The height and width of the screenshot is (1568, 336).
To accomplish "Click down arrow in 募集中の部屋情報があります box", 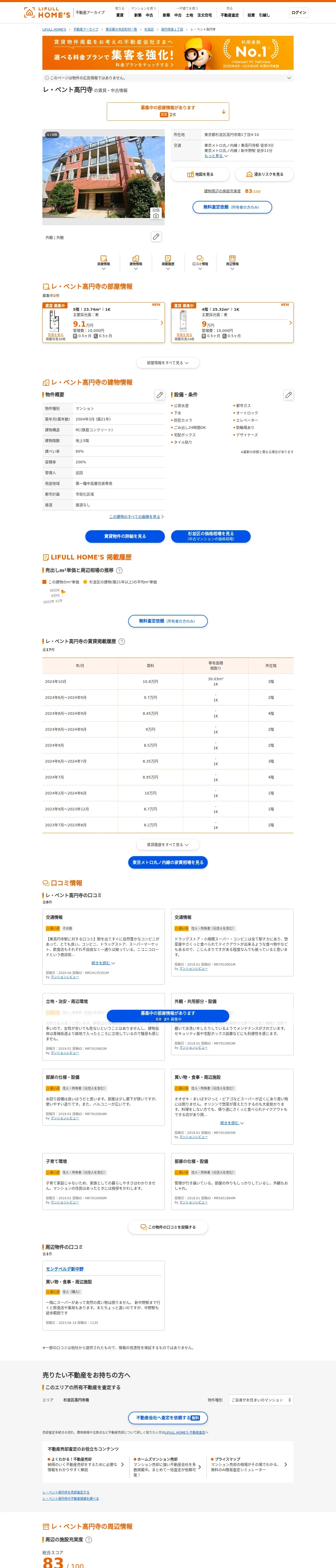I will coord(224,111).
